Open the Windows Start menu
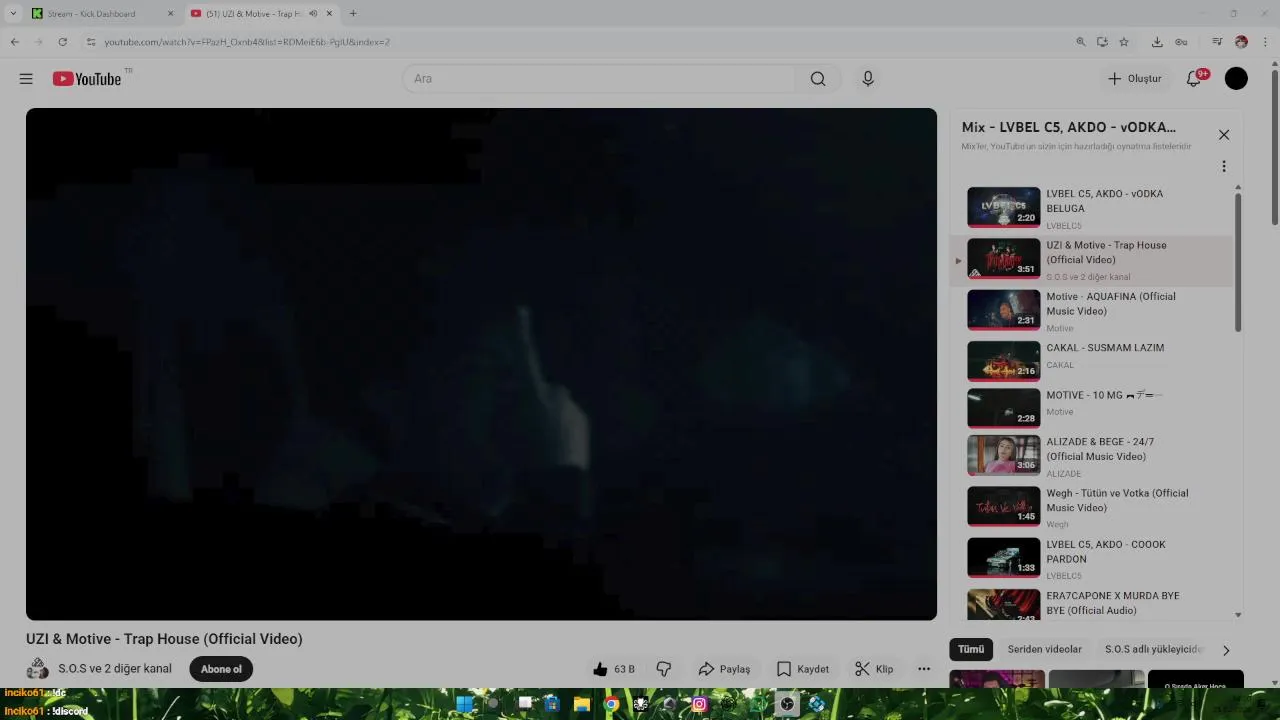The image size is (1280, 720). tap(464, 704)
